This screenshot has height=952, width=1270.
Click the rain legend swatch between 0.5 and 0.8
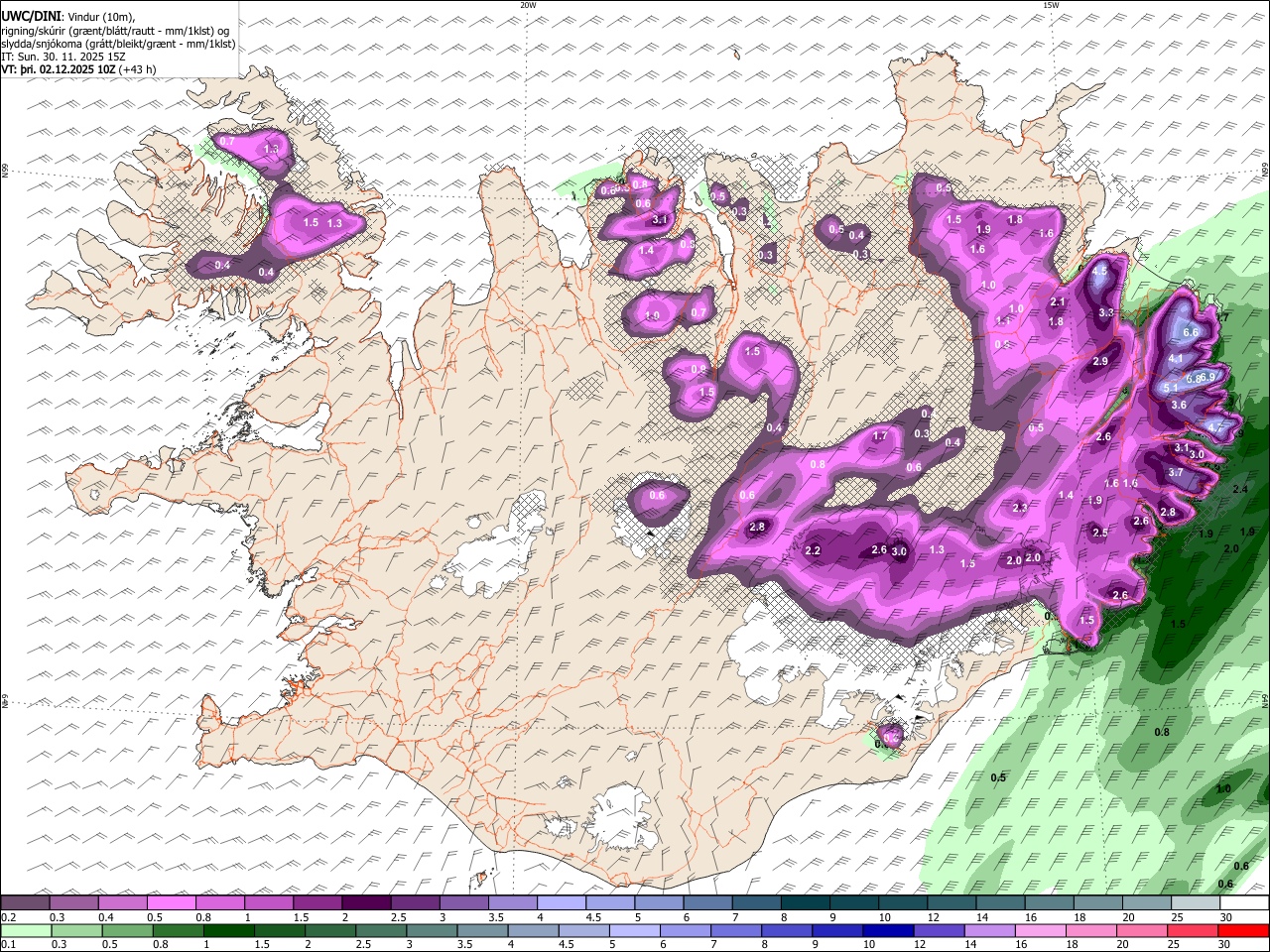(128, 930)
